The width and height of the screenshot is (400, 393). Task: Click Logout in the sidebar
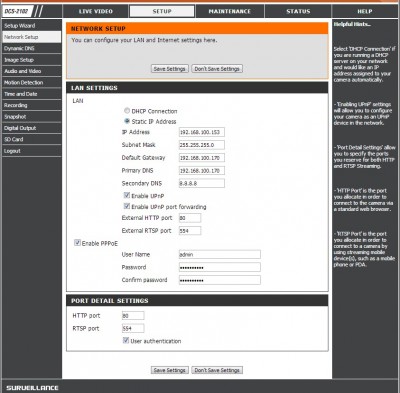32,151
